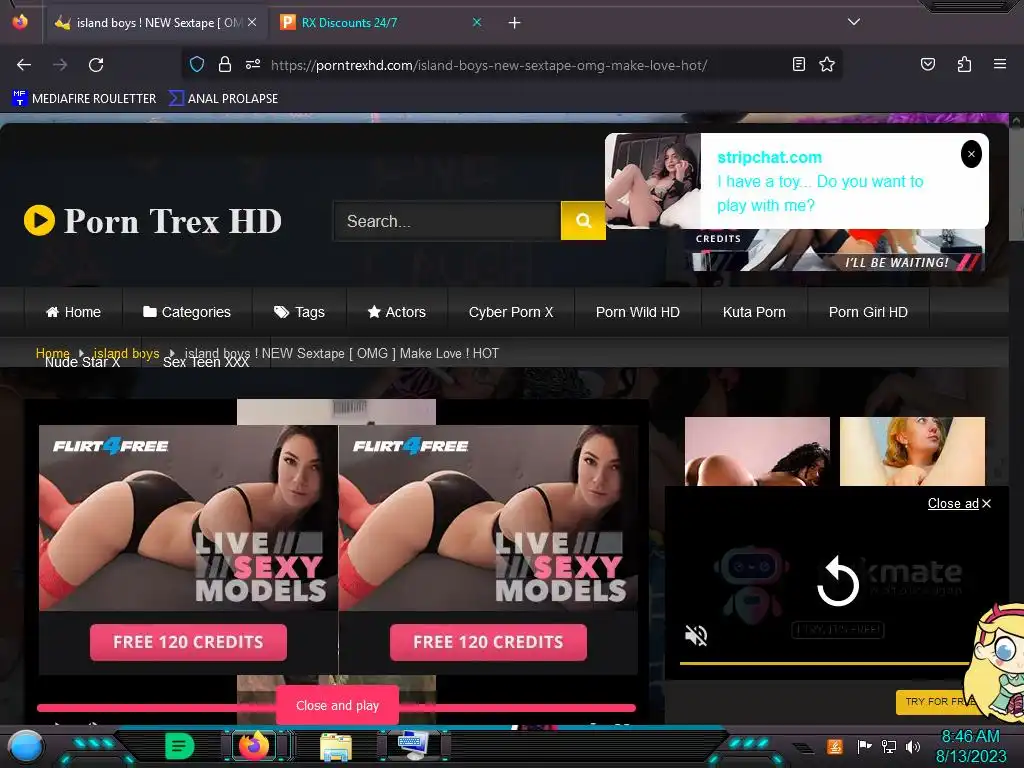Open the green notes app on taskbar
1024x768 pixels.
[x=180, y=746]
